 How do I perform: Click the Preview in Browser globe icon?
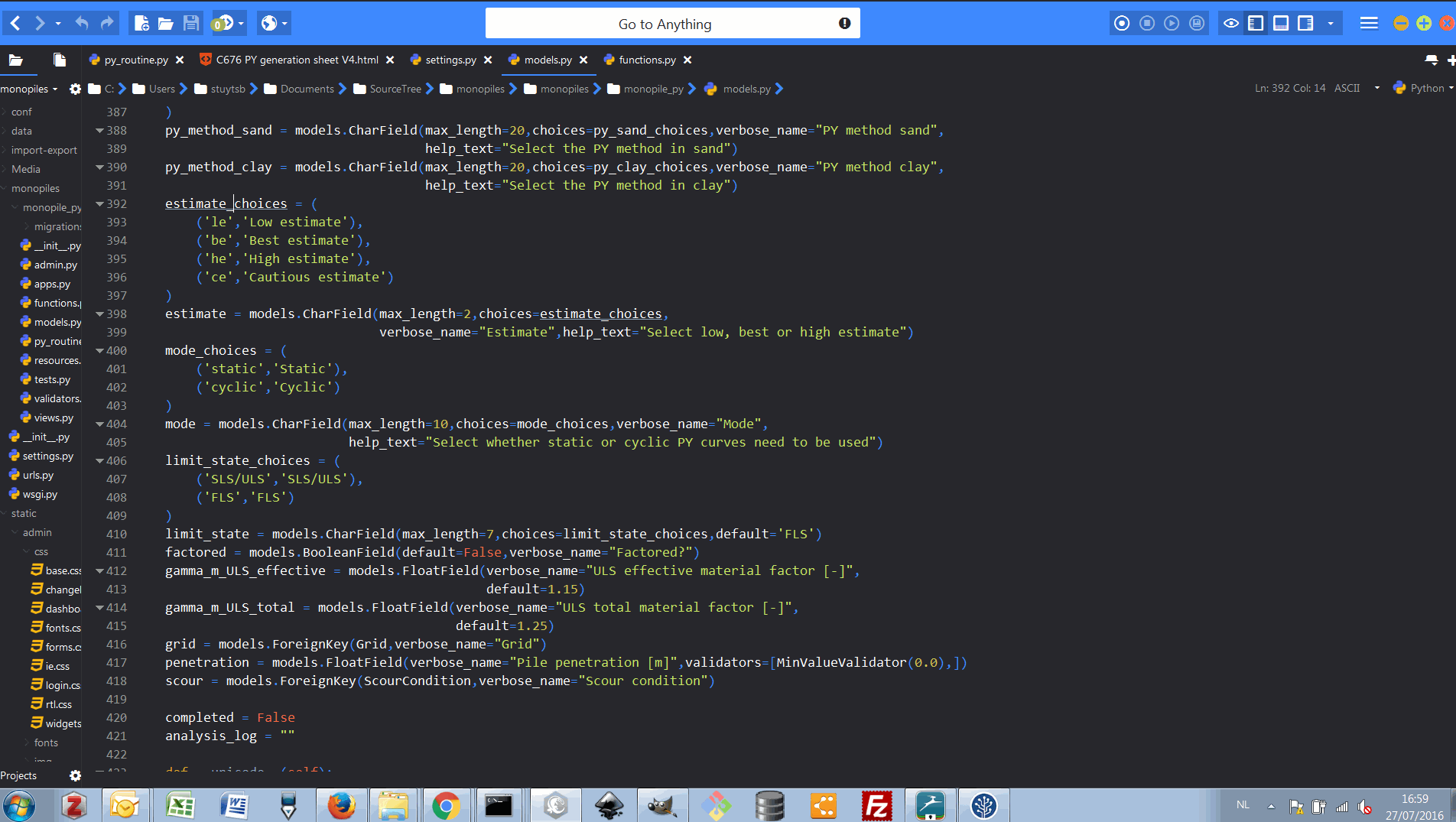coord(268,24)
